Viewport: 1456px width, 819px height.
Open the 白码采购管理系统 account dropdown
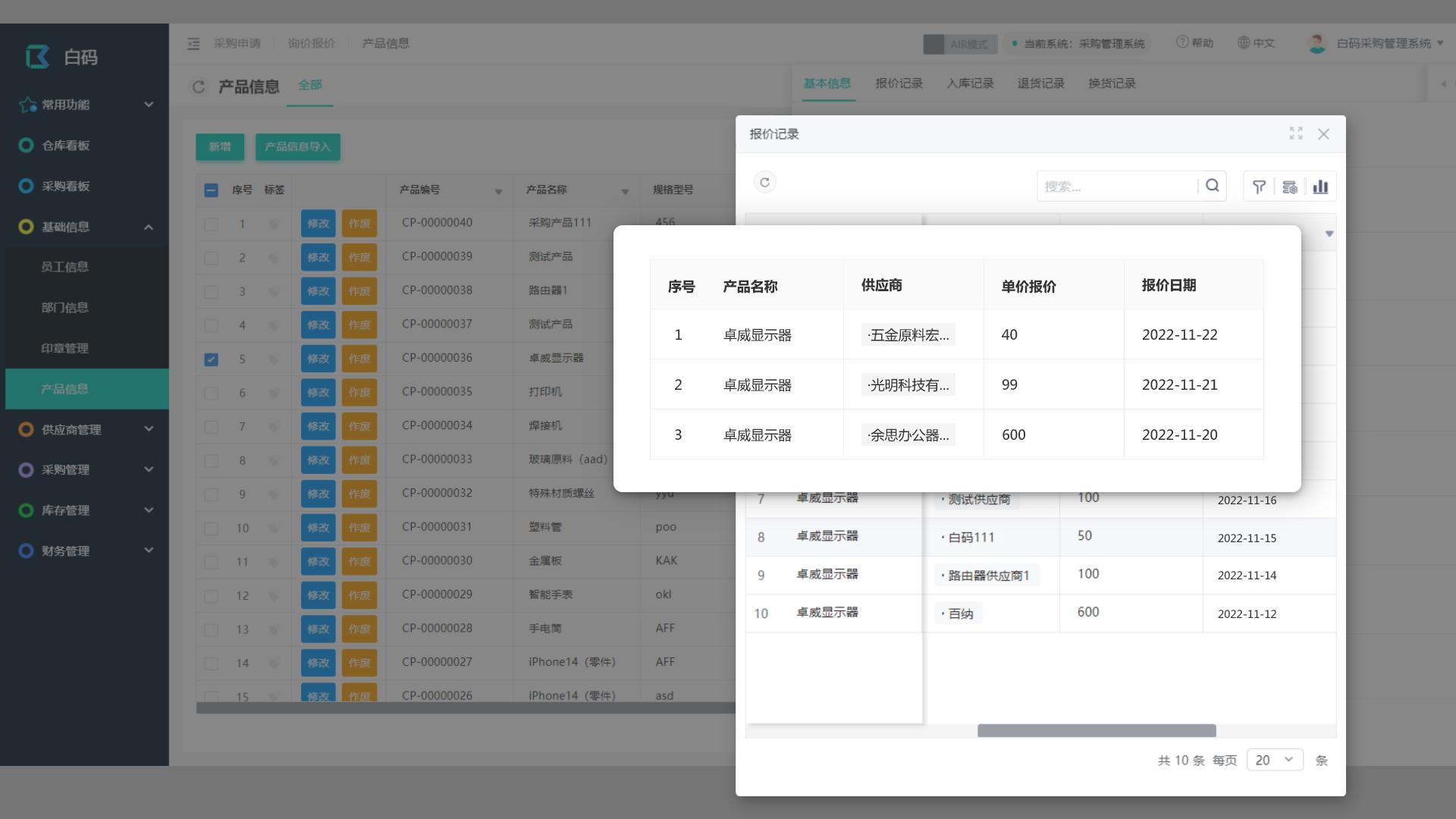click(1379, 43)
